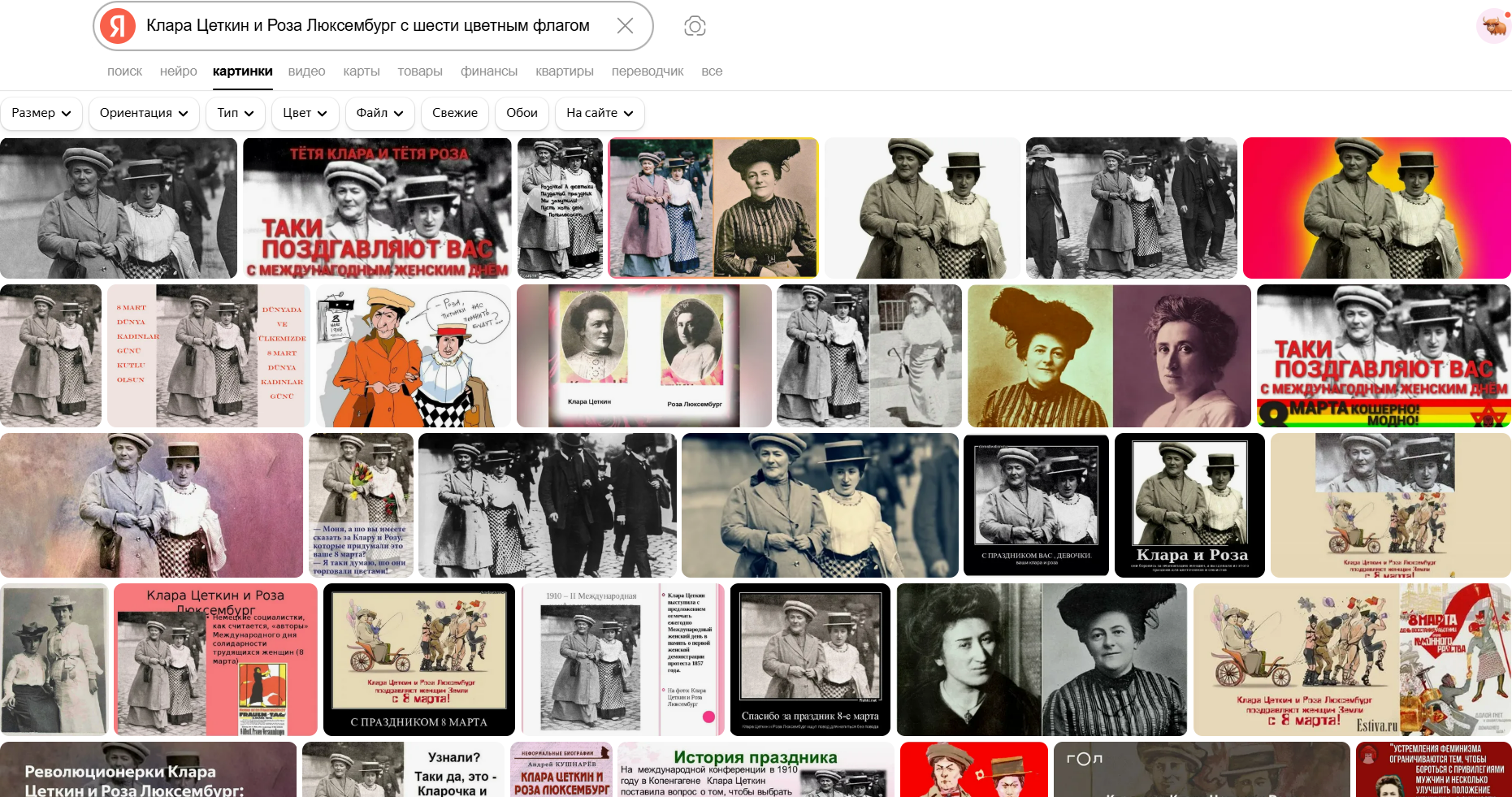Image resolution: width=1512 pixels, height=797 pixels.
Task: Open the user profile avatar
Action: click(1493, 26)
